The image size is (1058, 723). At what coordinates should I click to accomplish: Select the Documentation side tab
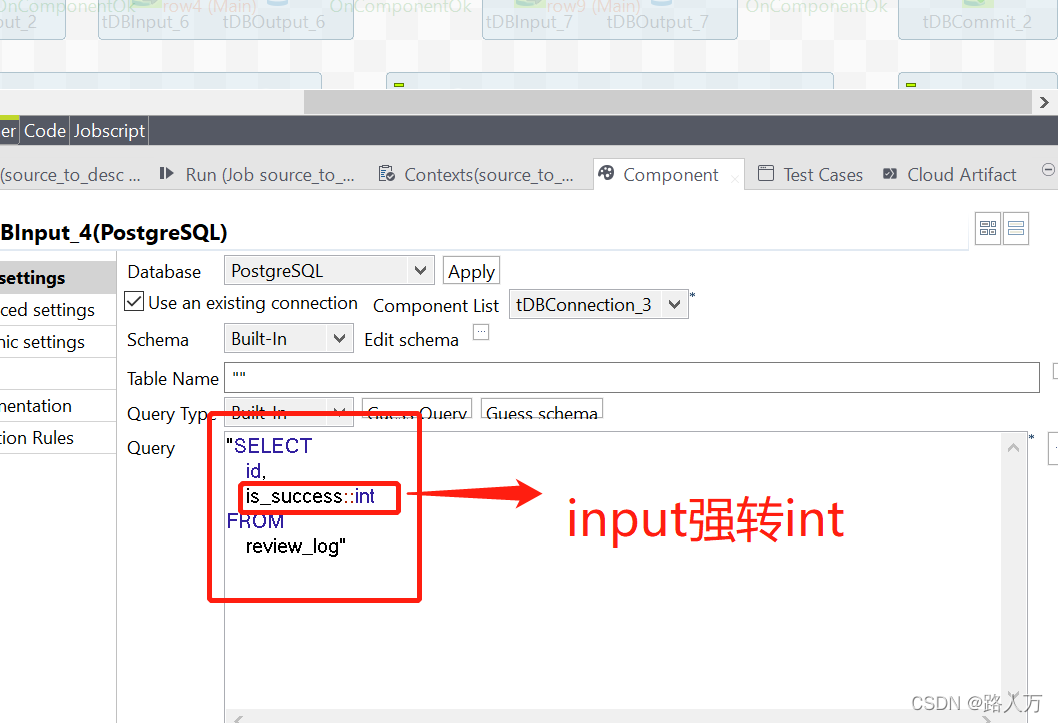pos(58,406)
